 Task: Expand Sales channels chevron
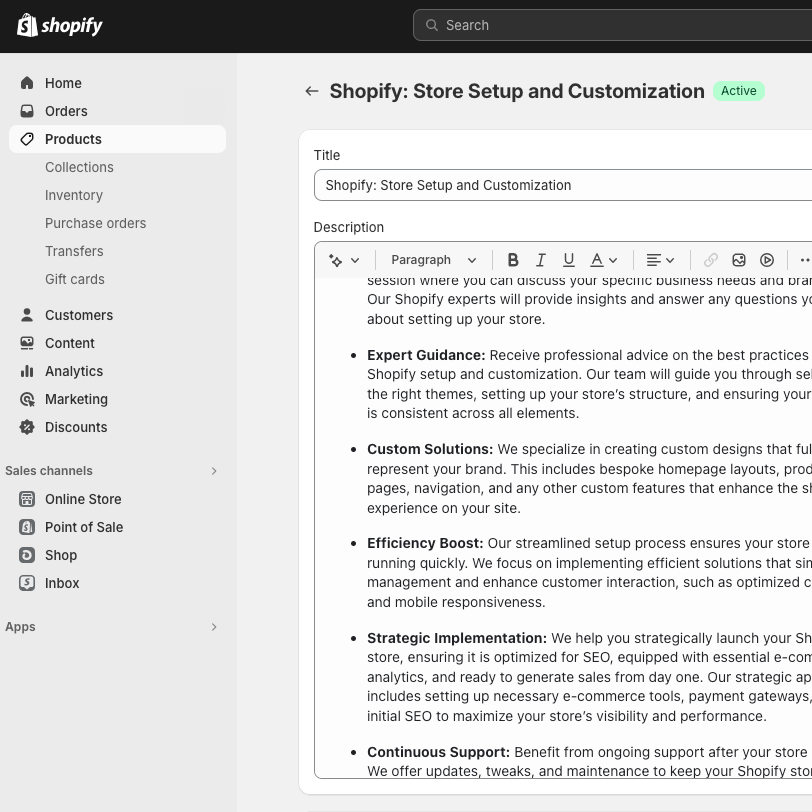click(214, 471)
